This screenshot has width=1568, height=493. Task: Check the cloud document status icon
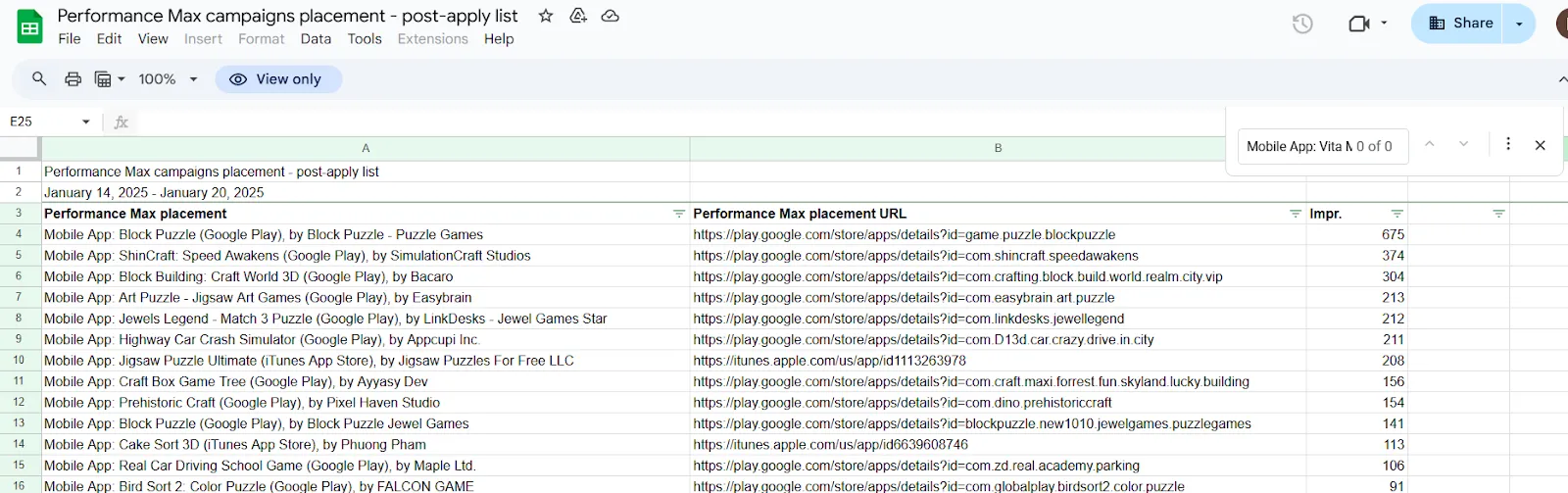(610, 16)
